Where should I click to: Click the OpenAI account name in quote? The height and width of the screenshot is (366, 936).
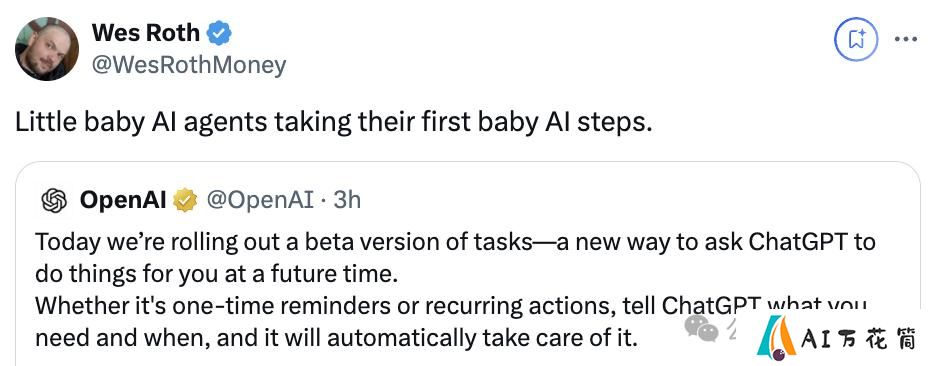(123, 201)
